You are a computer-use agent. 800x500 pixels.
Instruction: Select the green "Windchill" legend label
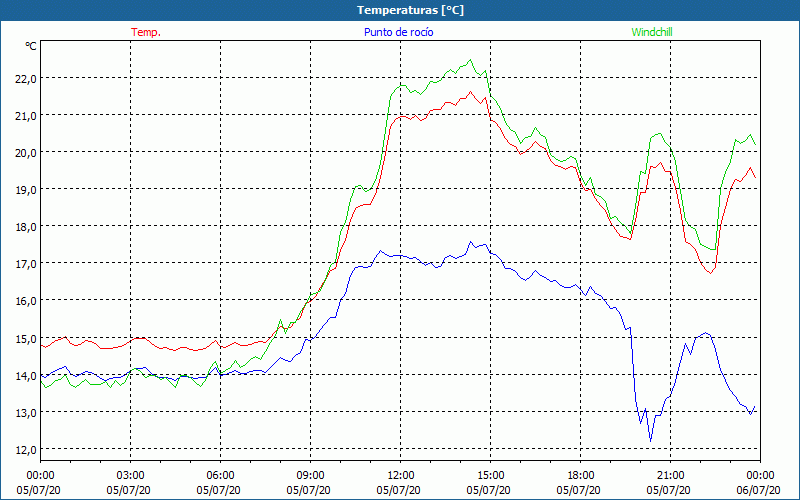tap(652, 32)
